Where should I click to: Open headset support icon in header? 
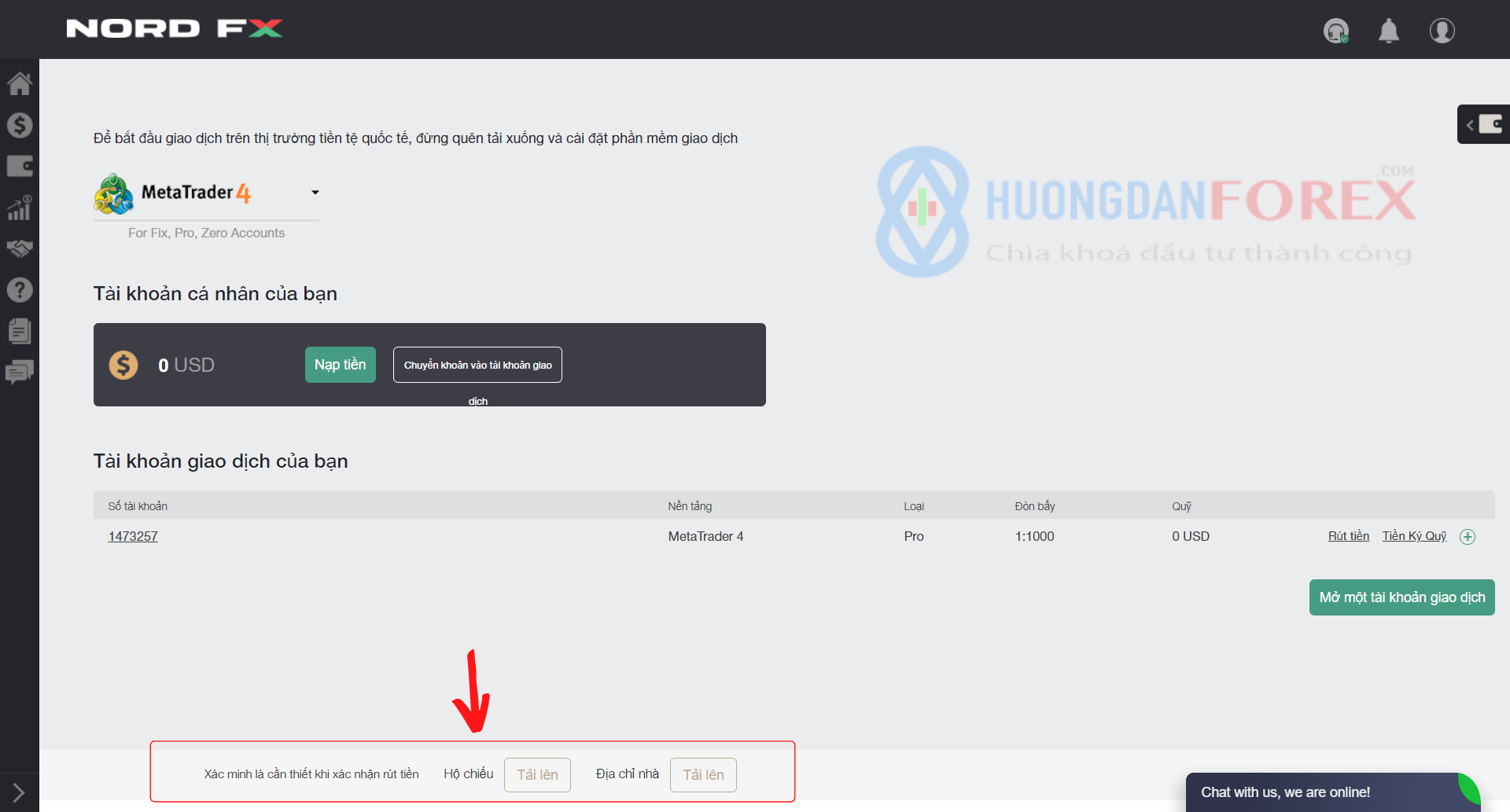[1335, 31]
